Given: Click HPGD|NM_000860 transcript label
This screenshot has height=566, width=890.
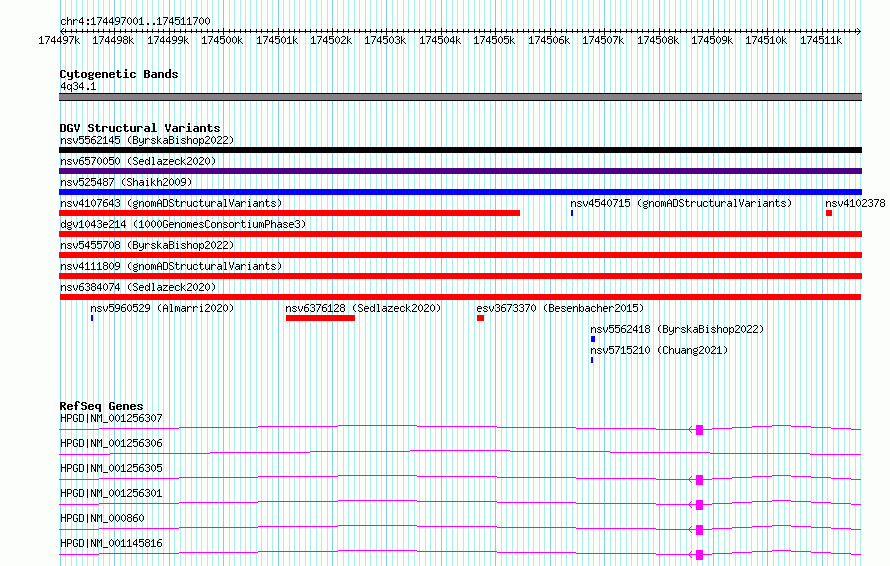Looking at the screenshot, I should (x=102, y=518).
